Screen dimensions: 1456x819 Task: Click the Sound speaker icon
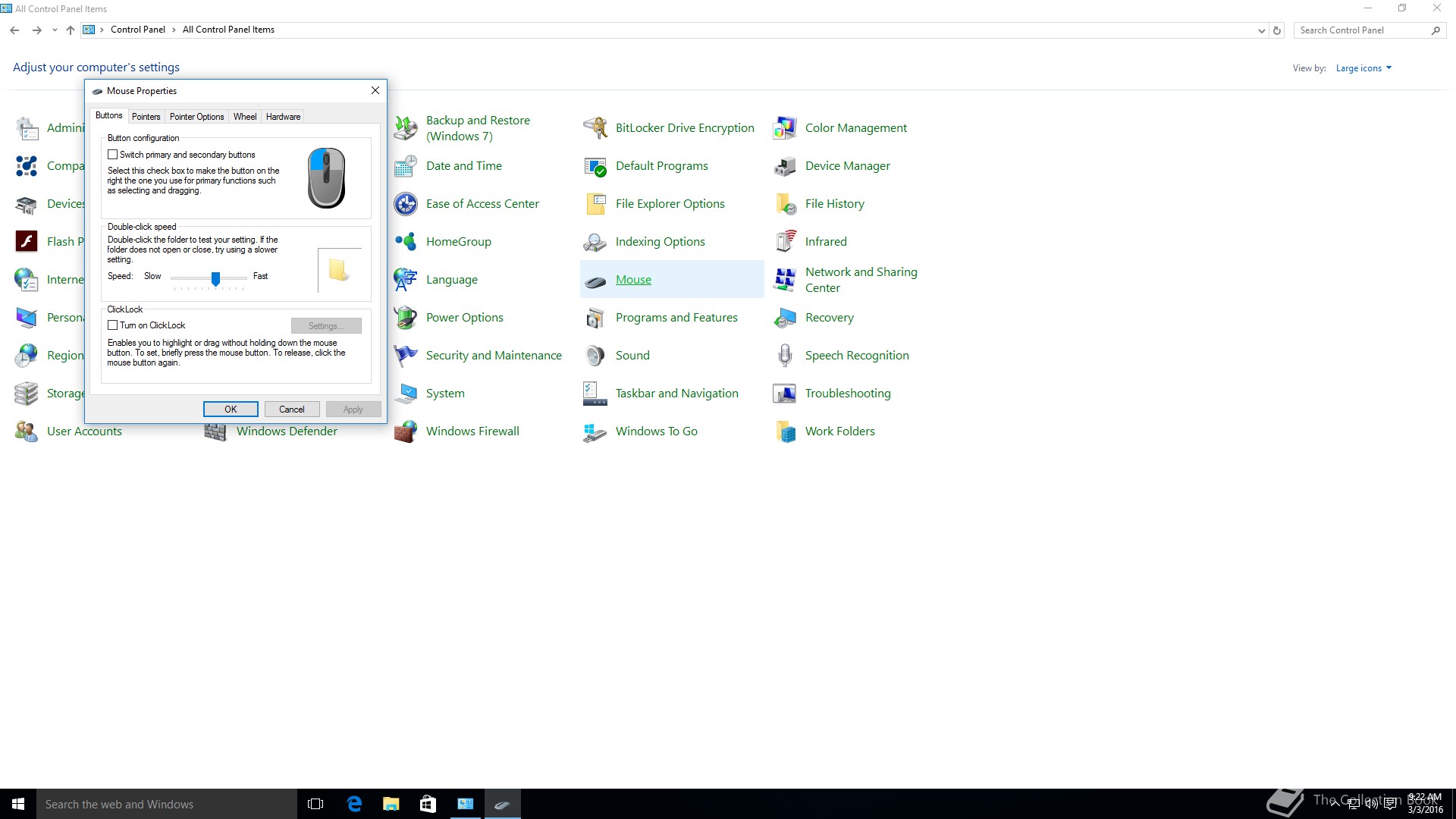pyautogui.click(x=595, y=356)
